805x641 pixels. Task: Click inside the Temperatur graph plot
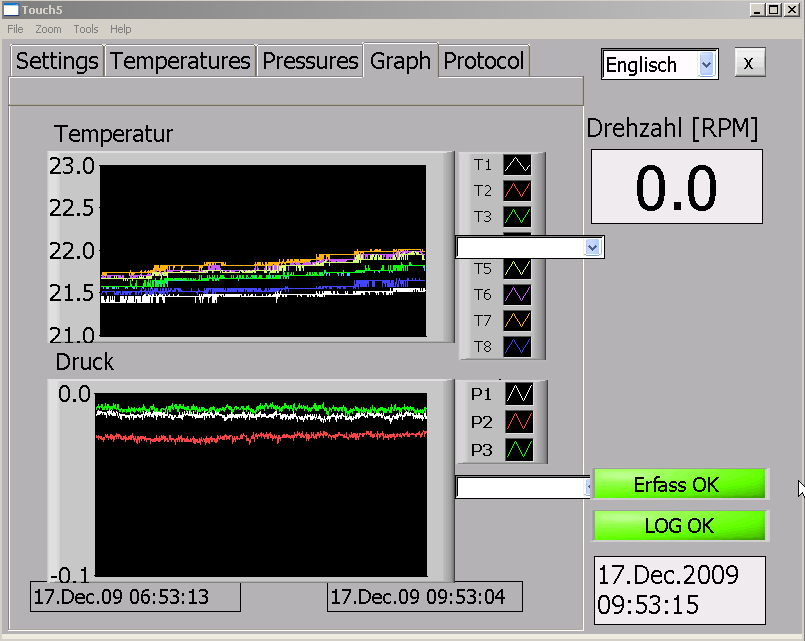(263, 250)
